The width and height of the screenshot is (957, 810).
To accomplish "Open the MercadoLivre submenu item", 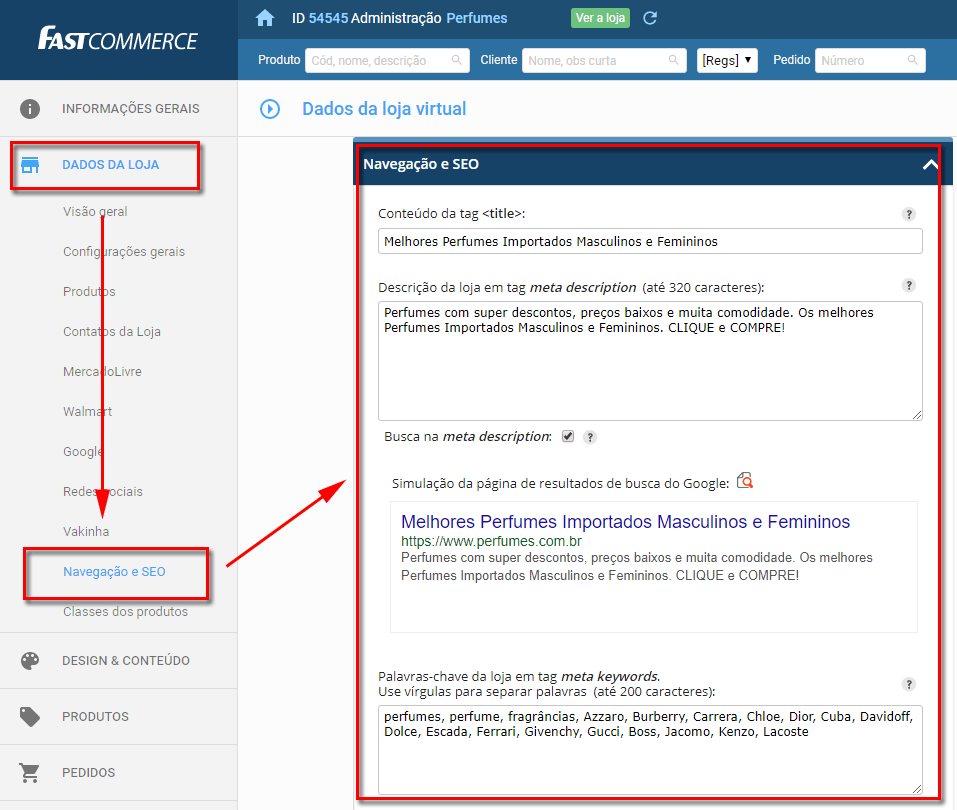I will pyautogui.click(x=103, y=371).
